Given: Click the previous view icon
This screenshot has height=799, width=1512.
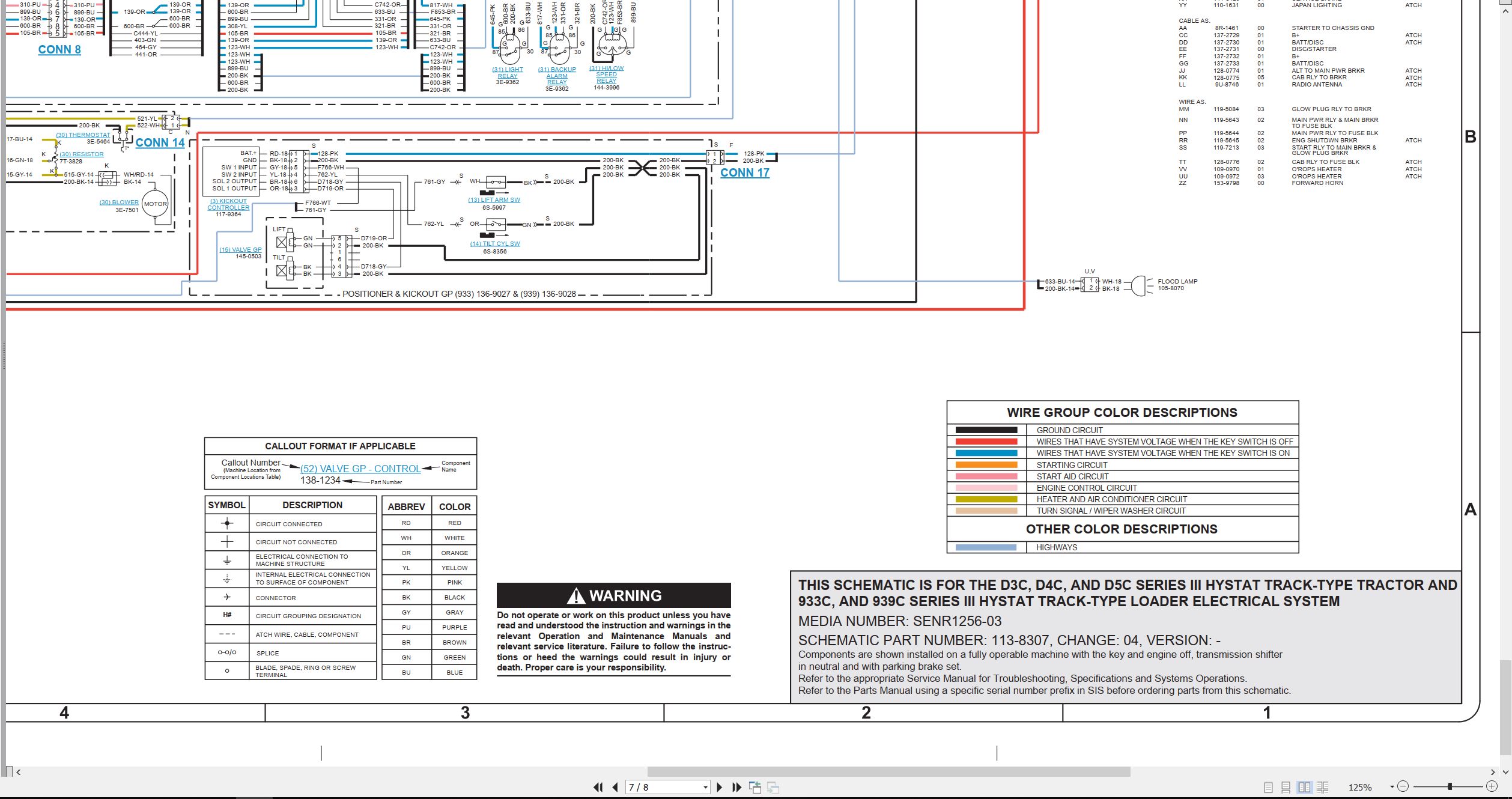Looking at the screenshot, I should (x=755, y=787).
